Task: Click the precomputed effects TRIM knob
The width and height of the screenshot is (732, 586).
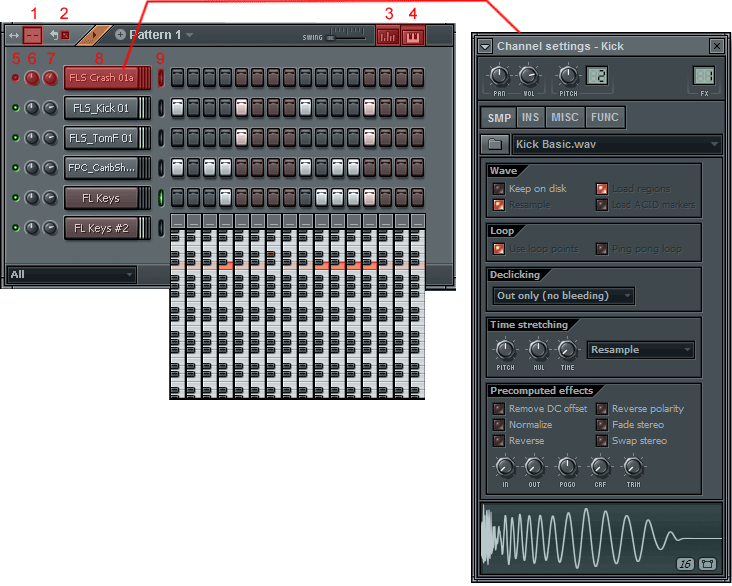Action: click(x=633, y=466)
